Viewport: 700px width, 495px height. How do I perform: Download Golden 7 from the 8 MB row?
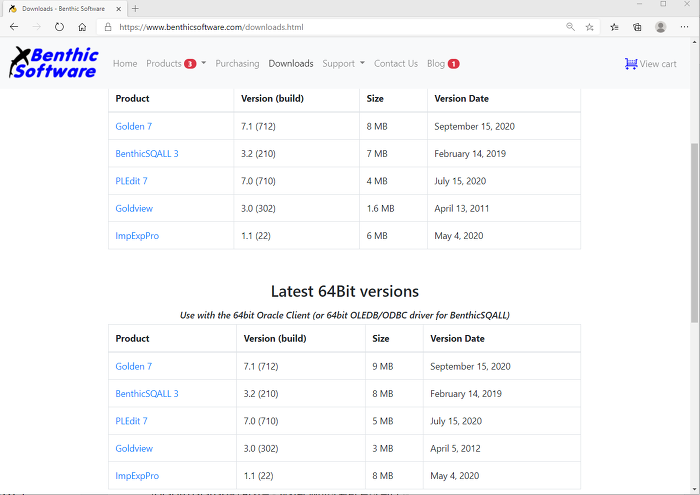point(133,126)
